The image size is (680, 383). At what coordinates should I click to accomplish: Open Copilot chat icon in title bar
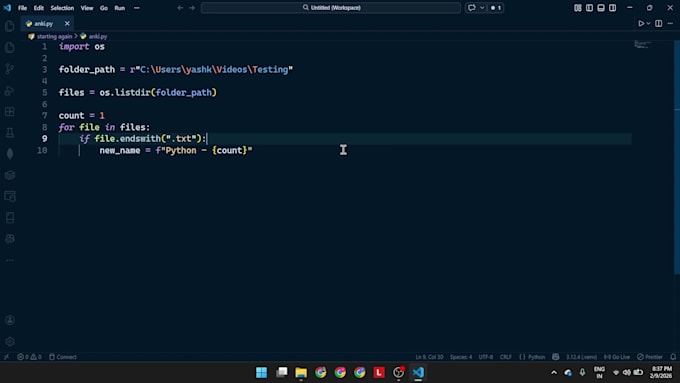coord(471,8)
